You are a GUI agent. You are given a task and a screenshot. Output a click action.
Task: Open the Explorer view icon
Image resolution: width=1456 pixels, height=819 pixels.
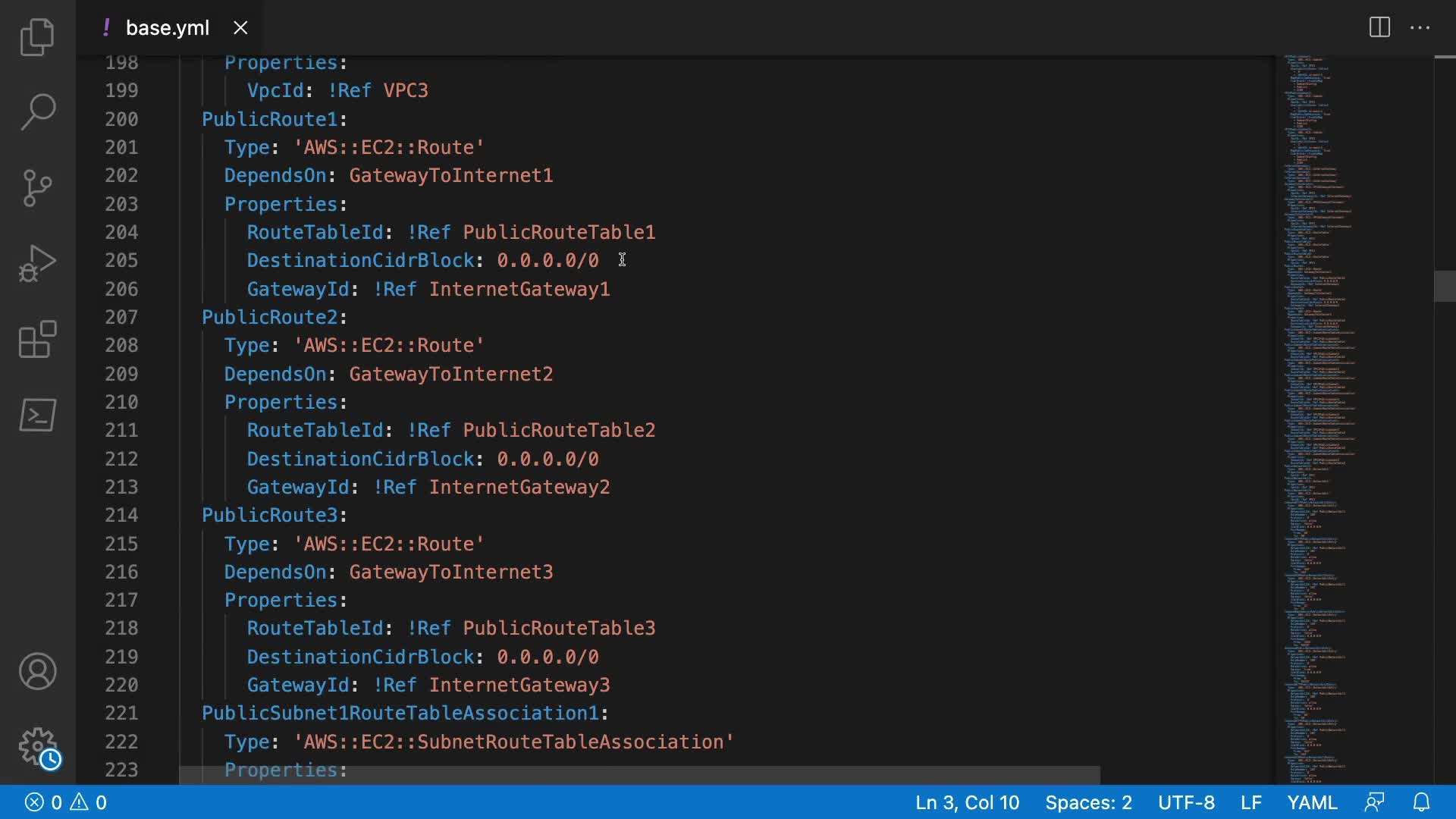(37, 36)
